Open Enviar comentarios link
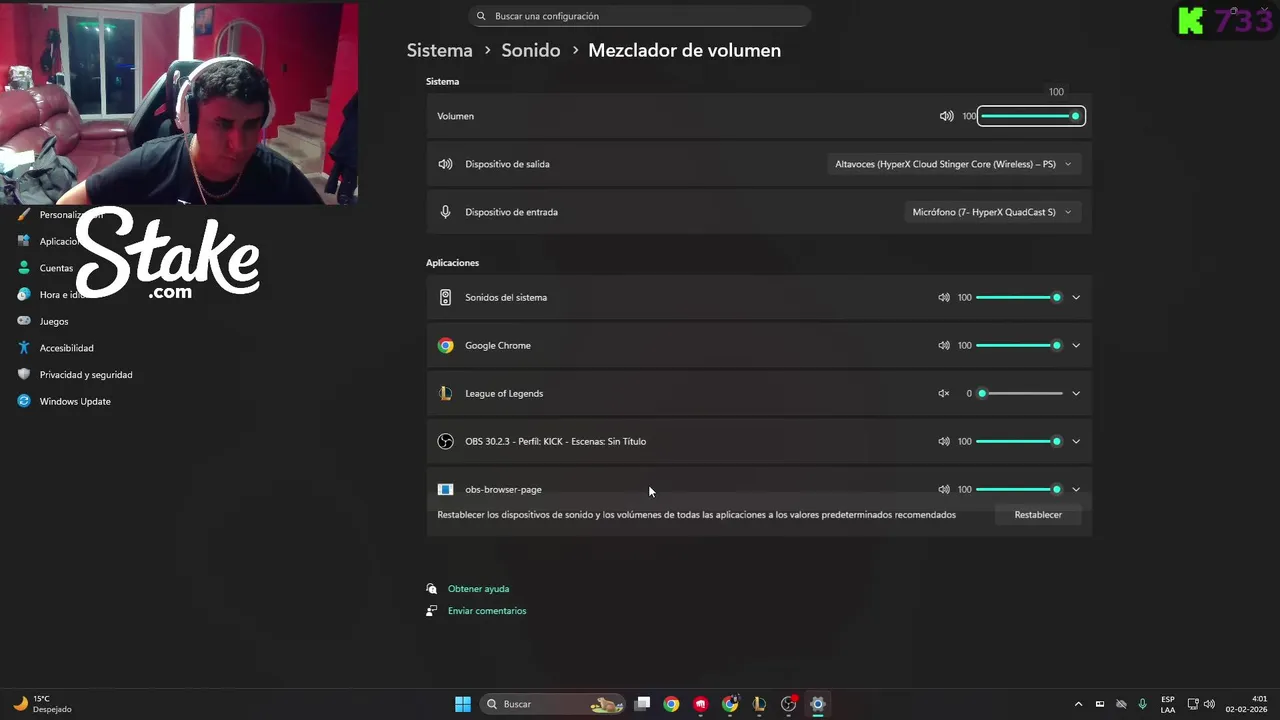This screenshot has width=1280, height=720. click(x=487, y=611)
